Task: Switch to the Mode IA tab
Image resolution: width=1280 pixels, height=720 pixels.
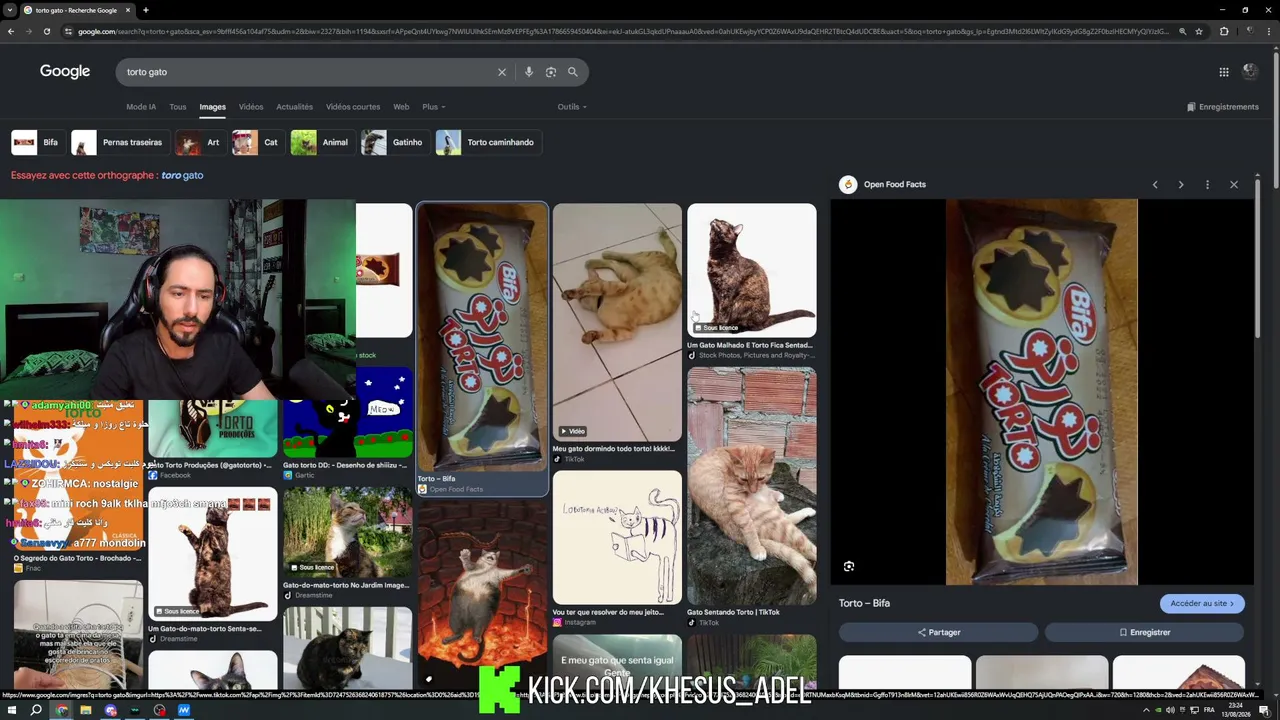Action: point(141,107)
